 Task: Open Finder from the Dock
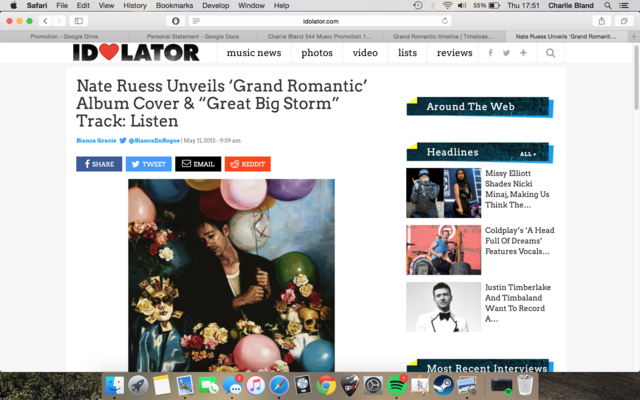pos(115,385)
